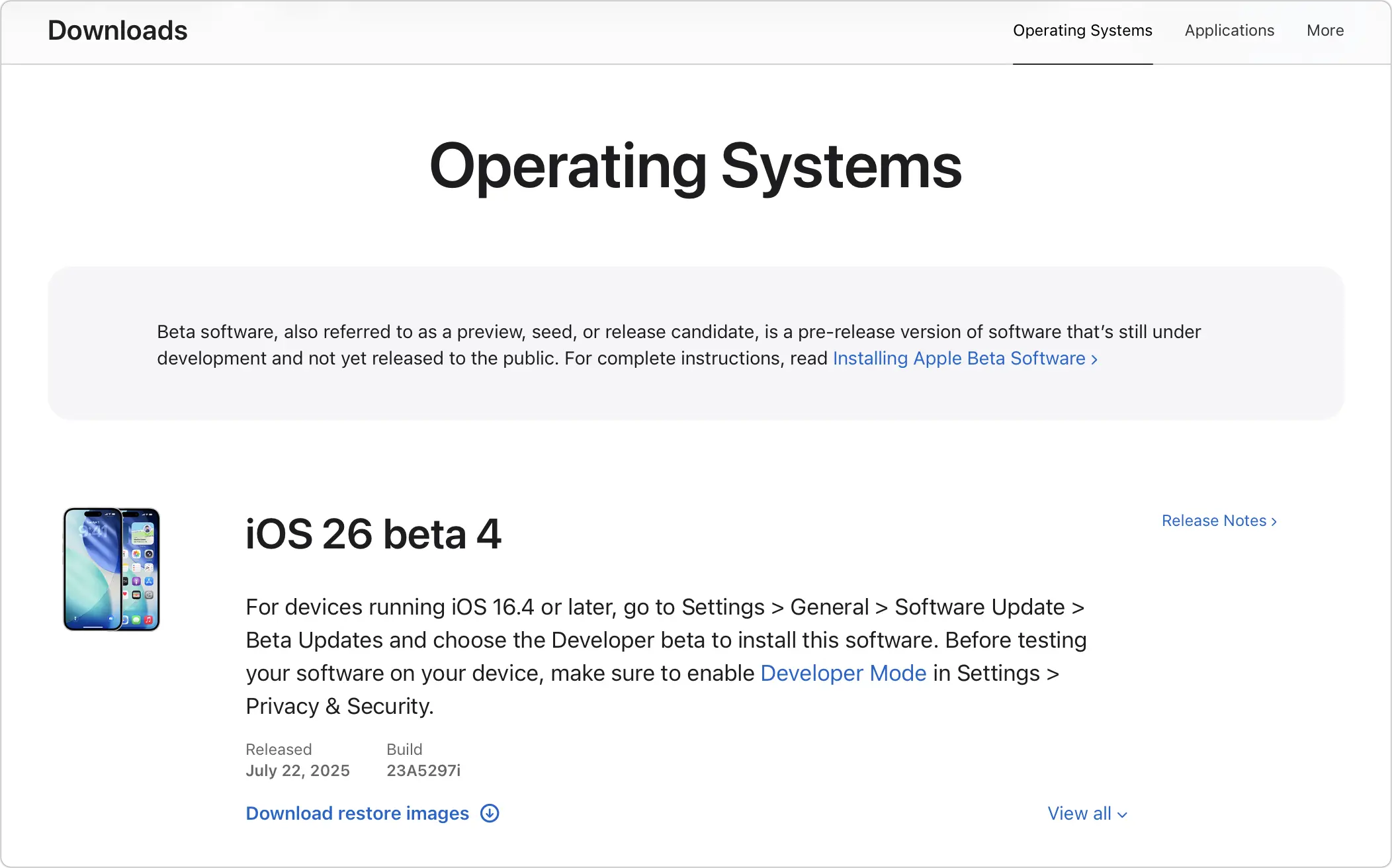Click the iOS 26 beta 4 heading
The height and width of the screenshot is (868, 1392).
tap(374, 534)
